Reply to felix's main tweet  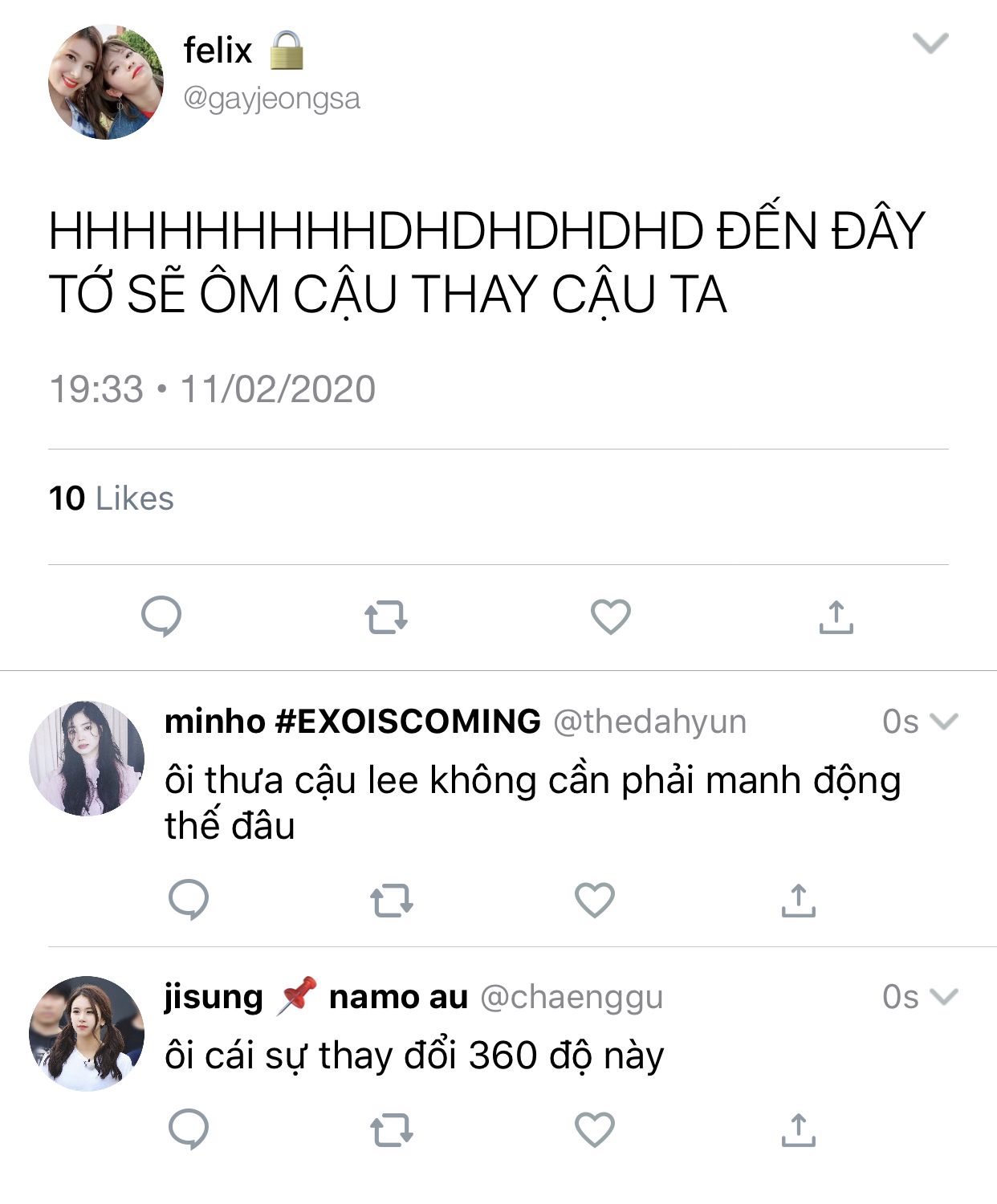pyautogui.click(x=161, y=616)
